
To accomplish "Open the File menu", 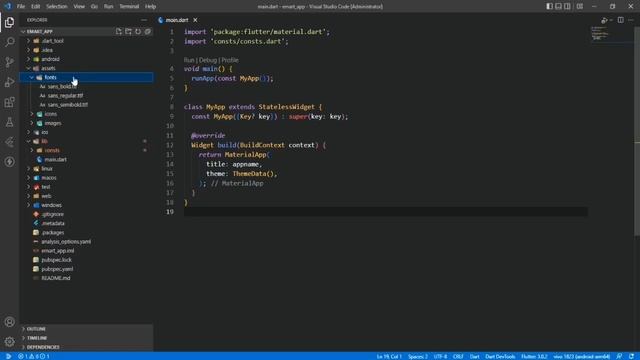I will tap(21, 7).
